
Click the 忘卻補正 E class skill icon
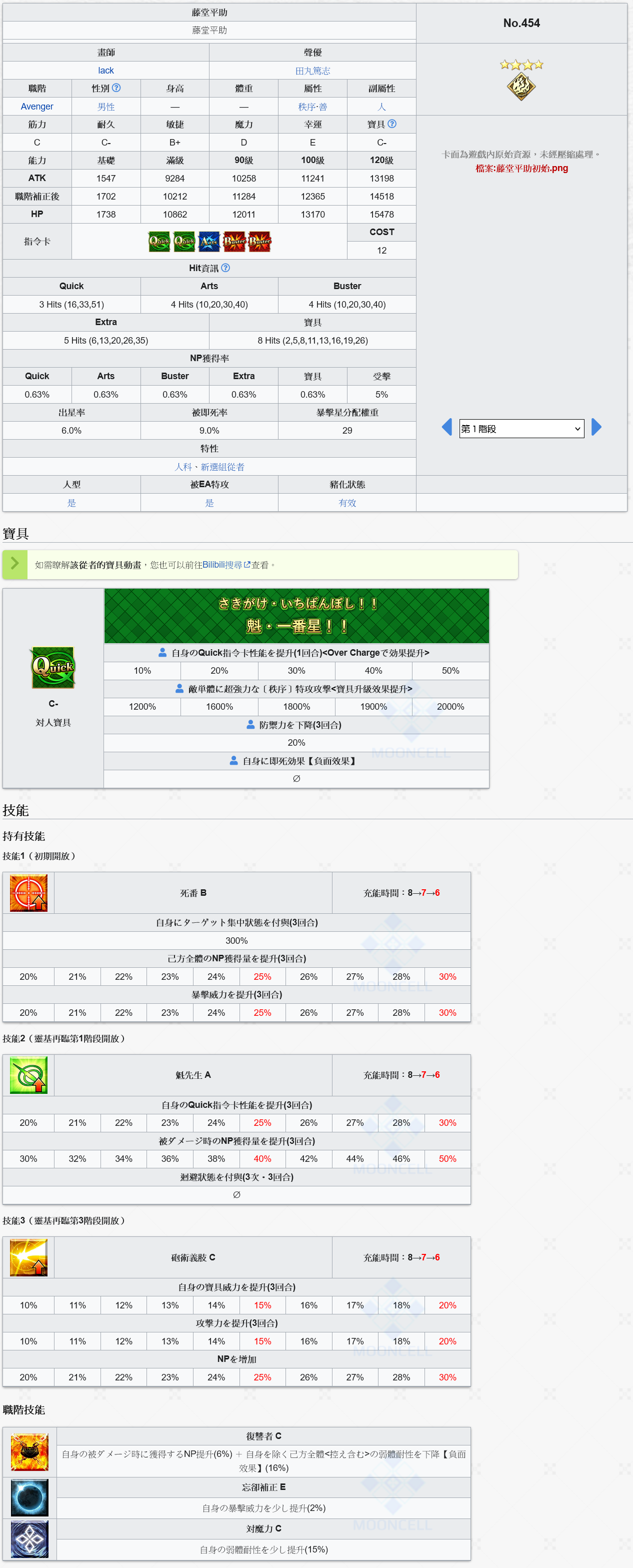click(29, 1498)
